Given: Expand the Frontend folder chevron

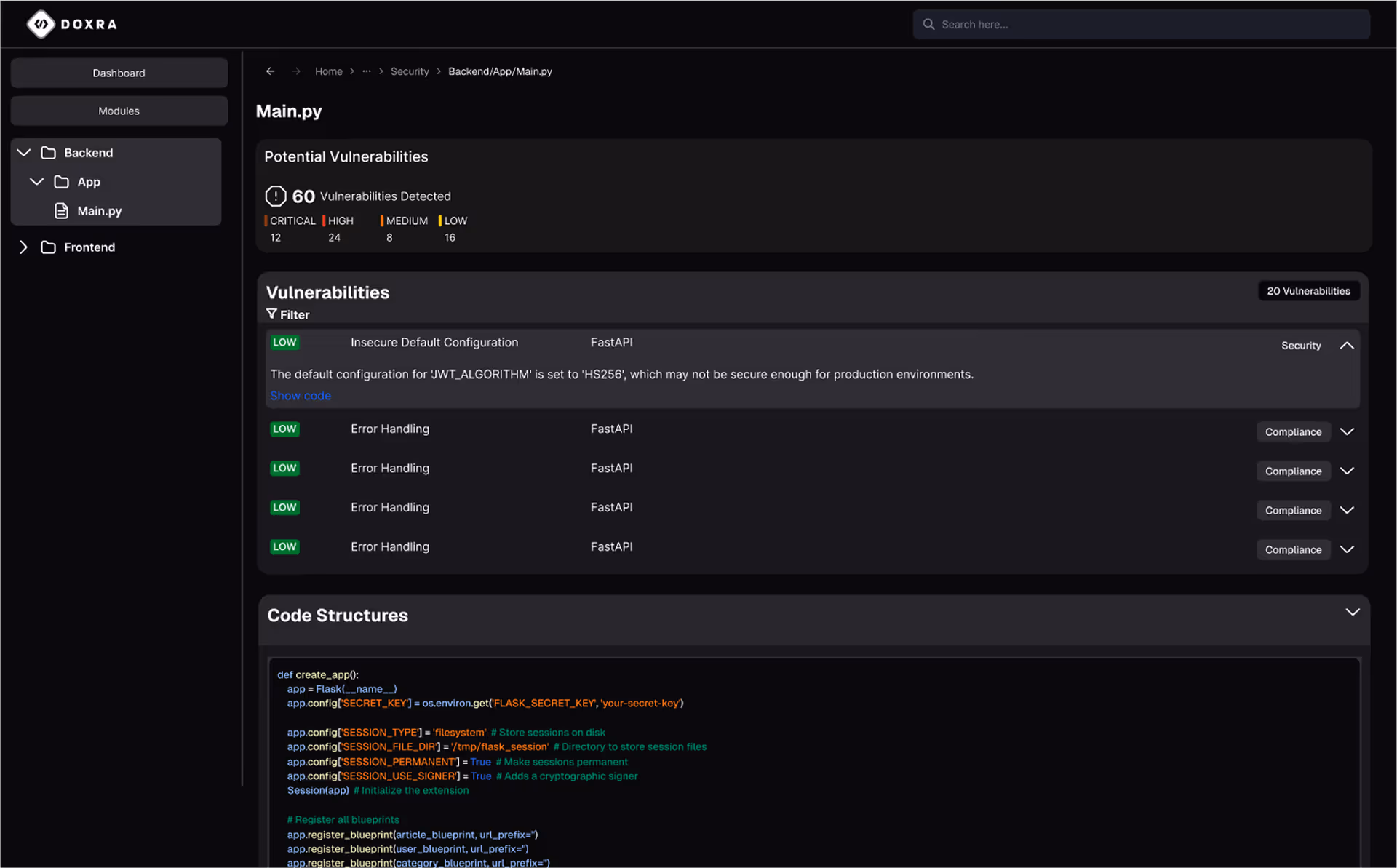Looking at the screenshot, I should 23,247.
